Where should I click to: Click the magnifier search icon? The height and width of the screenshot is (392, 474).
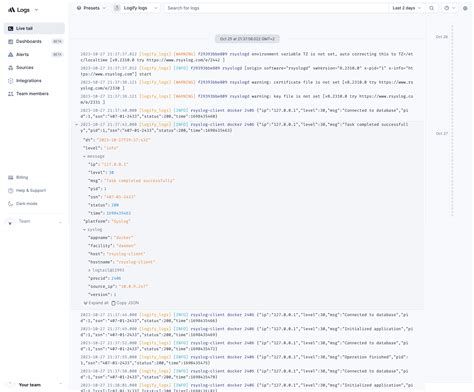click(431, 8)
